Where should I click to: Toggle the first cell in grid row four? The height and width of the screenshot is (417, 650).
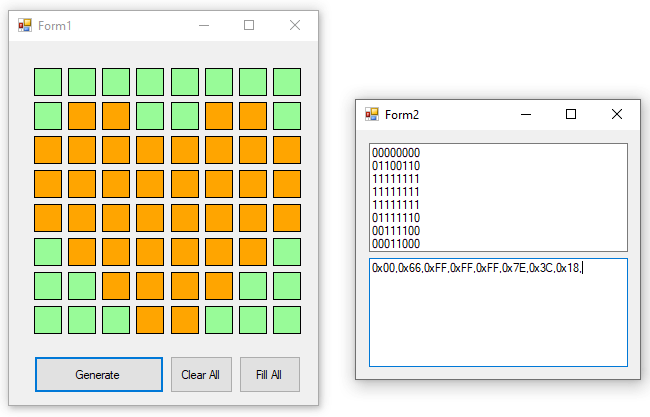48,184
